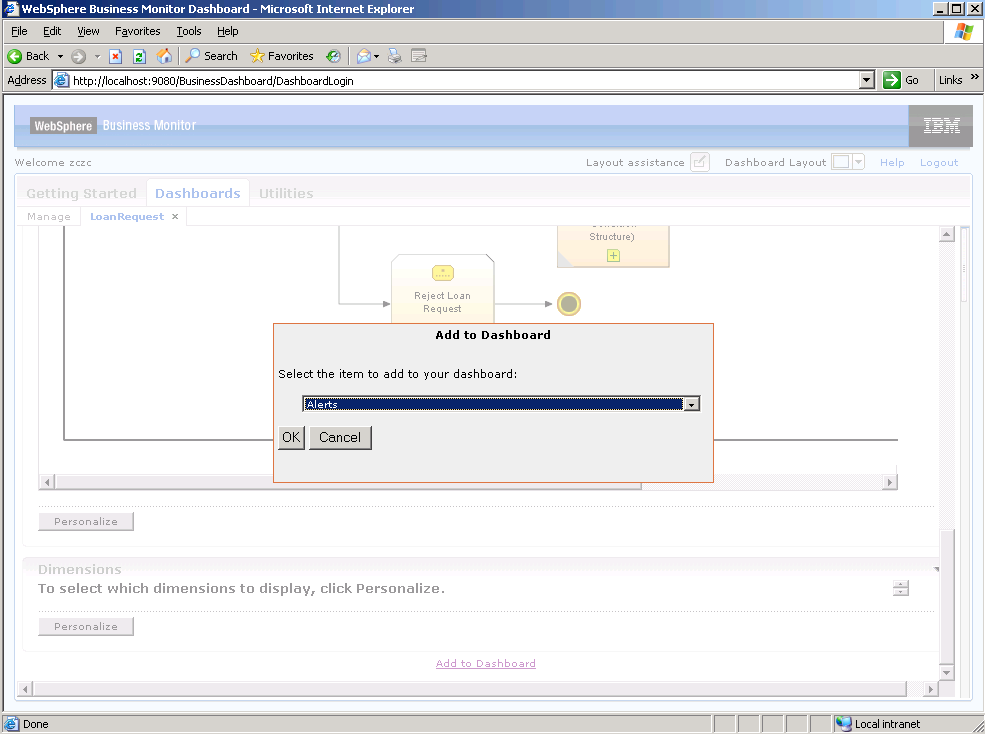
Task: Switch to the Getting Started tab
Action: 82,194
